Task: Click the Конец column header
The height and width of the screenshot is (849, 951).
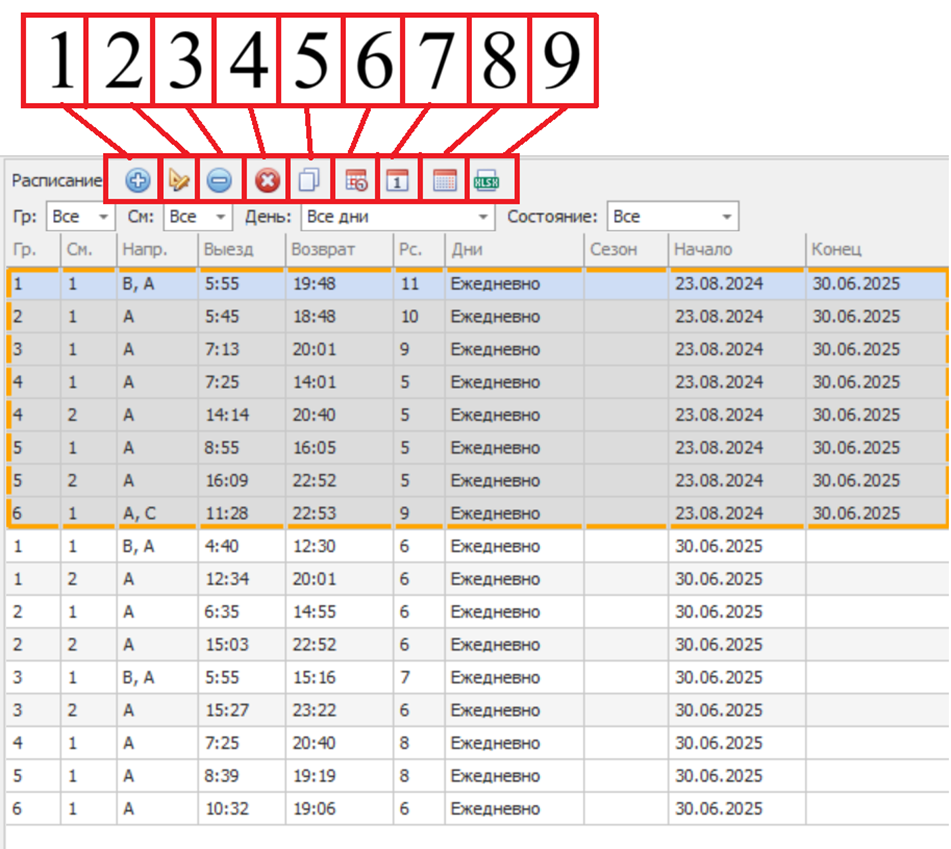Action: point(876,250)
